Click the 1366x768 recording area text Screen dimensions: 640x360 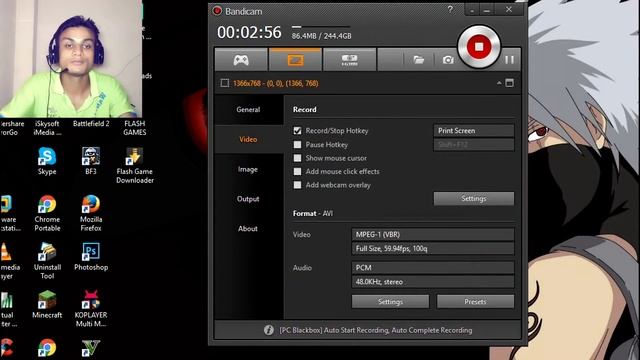[x=276, y=83]
